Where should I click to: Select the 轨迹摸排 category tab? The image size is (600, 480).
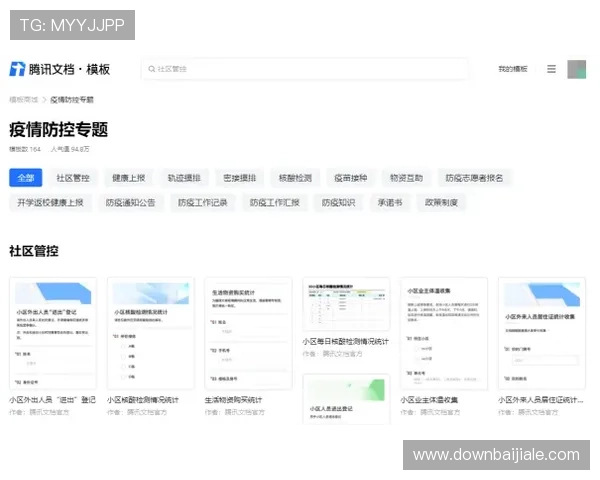(x=184, y=178)
